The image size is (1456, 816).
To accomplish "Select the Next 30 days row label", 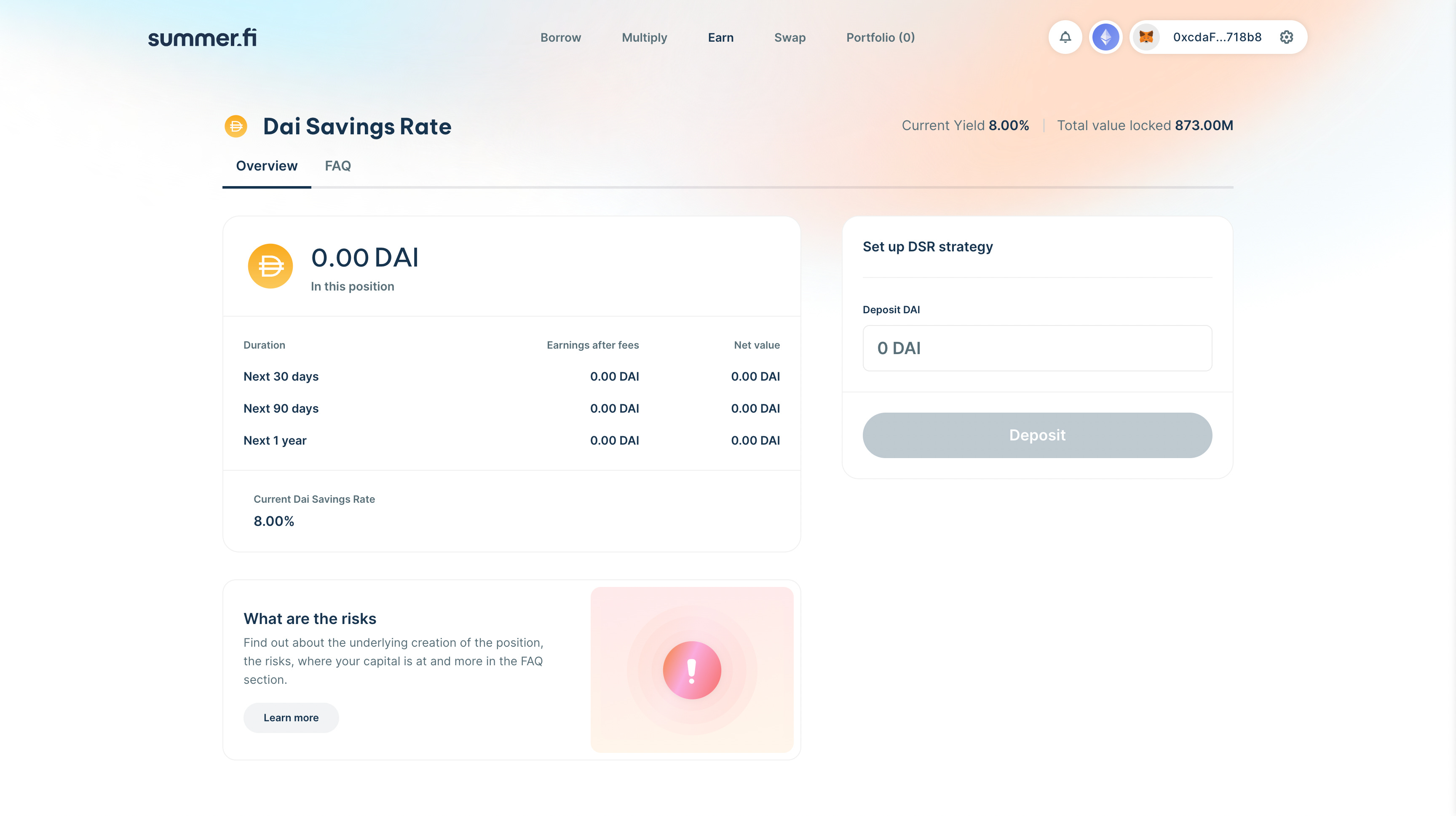I will tap(281, 376).
